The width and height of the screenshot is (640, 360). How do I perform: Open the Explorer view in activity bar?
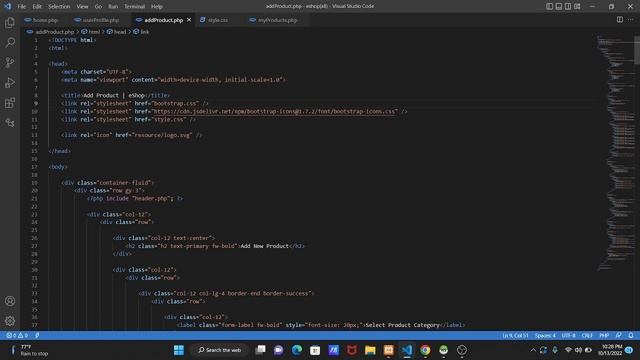(10, 22)
